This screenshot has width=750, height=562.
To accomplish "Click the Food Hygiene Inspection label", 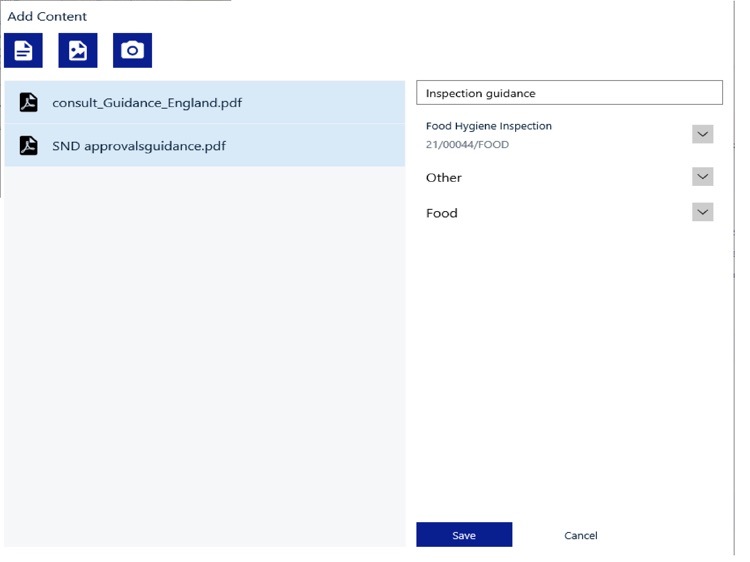I will click(x=489, y=126).
